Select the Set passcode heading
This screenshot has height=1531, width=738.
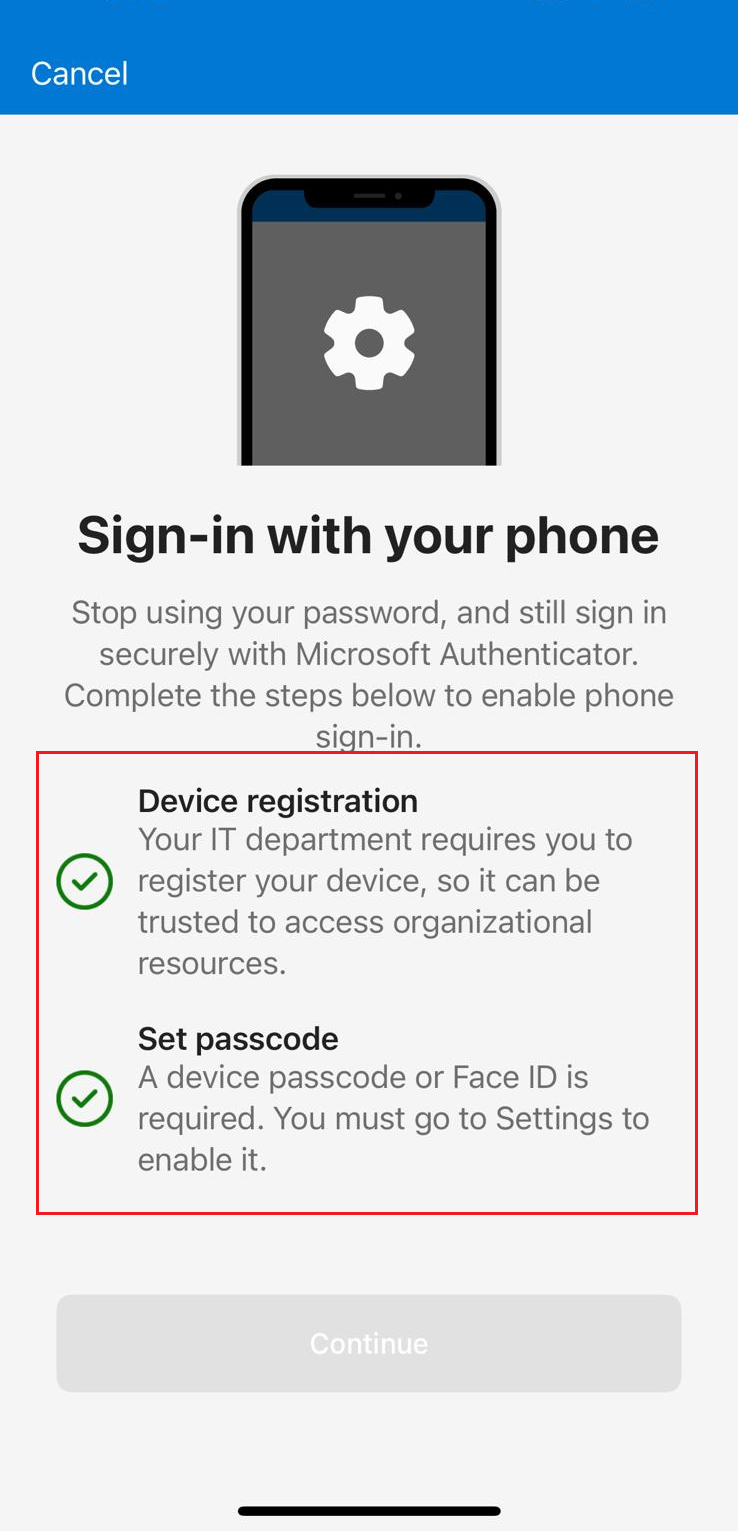pos(238,1039)
